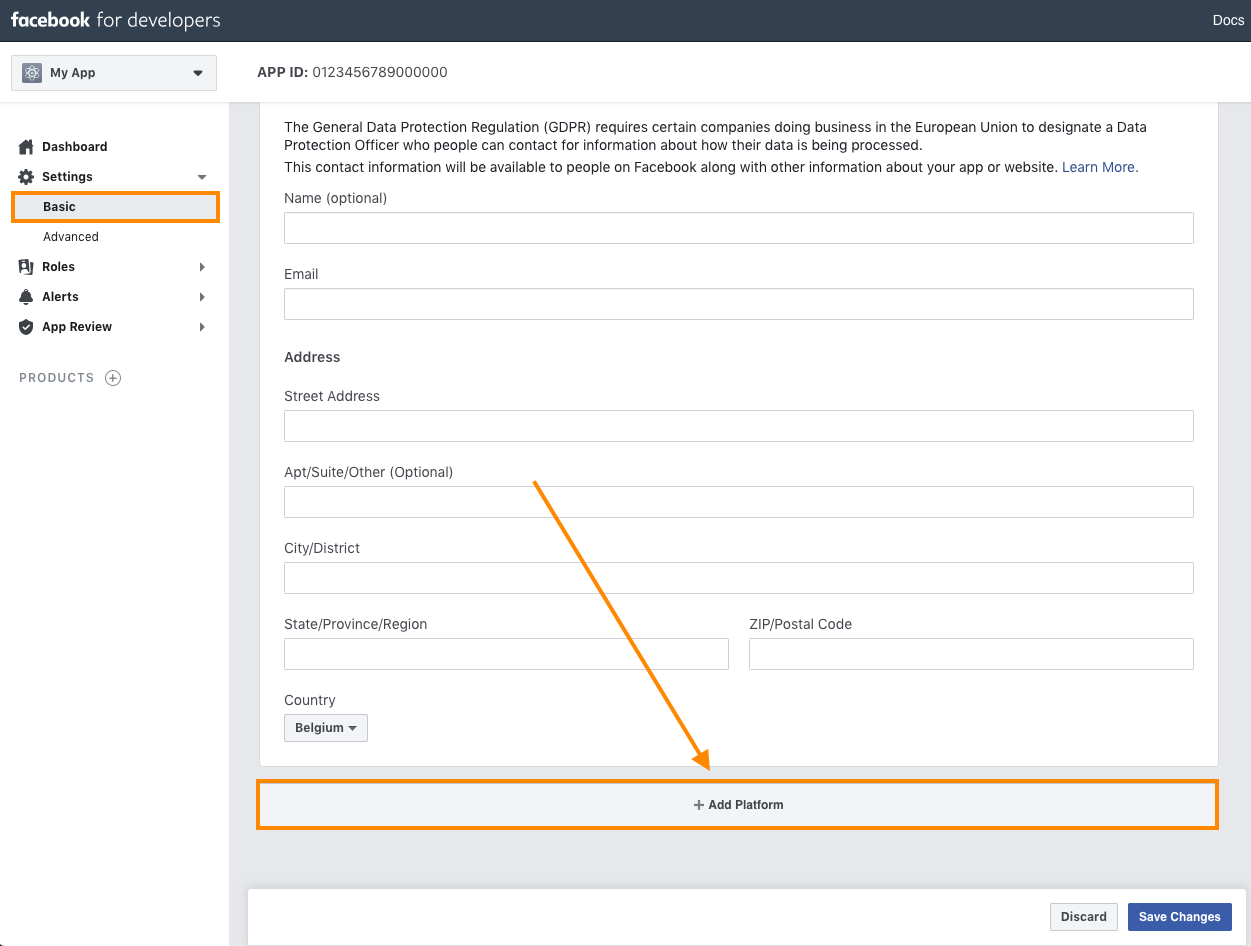Focus the Email input field
Viewport: 1251px width, 946px height.
739,304
